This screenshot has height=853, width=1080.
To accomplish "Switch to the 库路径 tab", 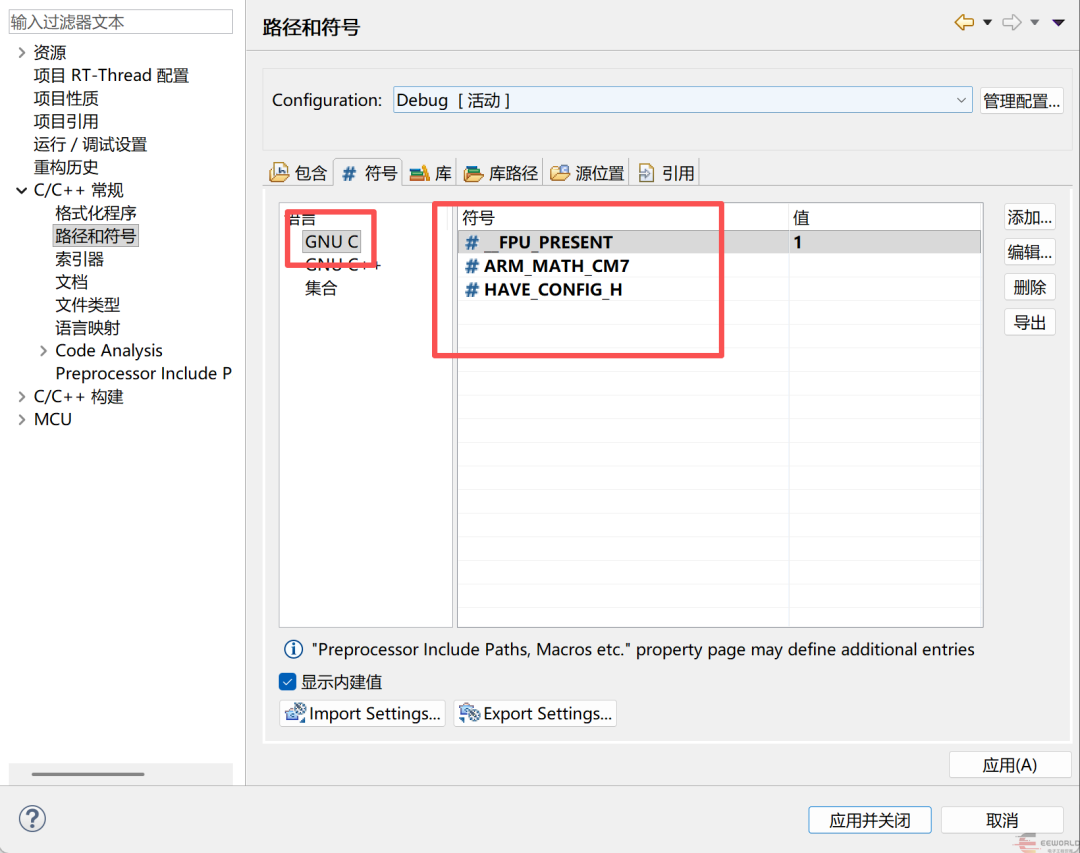I will pyautogui.click(x=501, y=173).
